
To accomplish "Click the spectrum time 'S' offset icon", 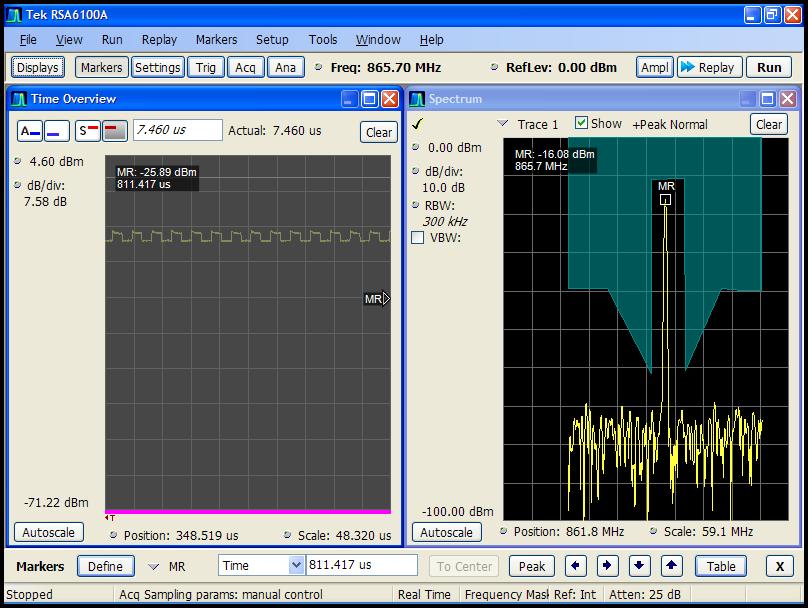I will [88, 131].
